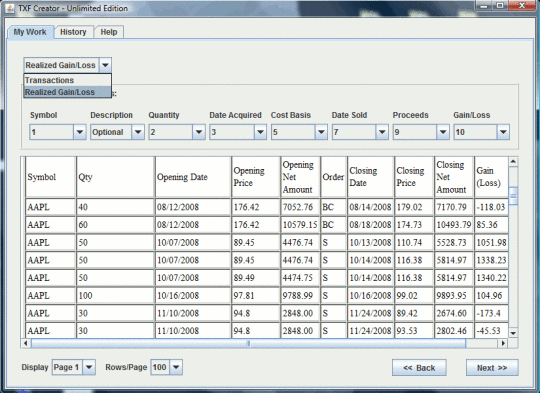Switch to the My Work tab
540x393 pixels.
(x=30, y=32)
